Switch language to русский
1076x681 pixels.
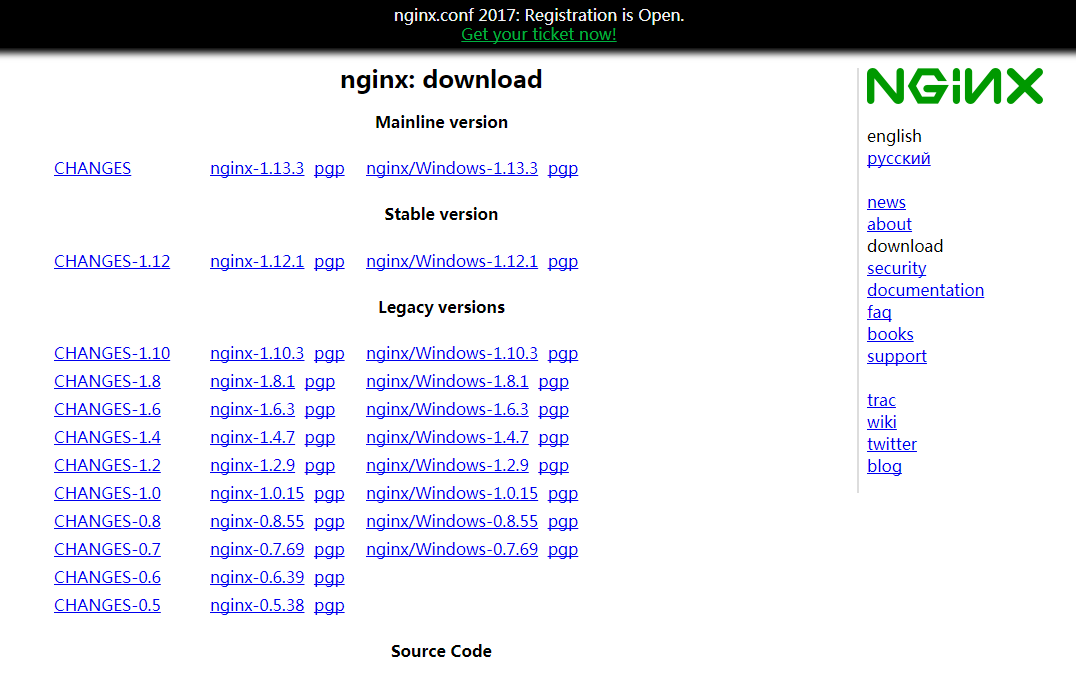point(898,159)
